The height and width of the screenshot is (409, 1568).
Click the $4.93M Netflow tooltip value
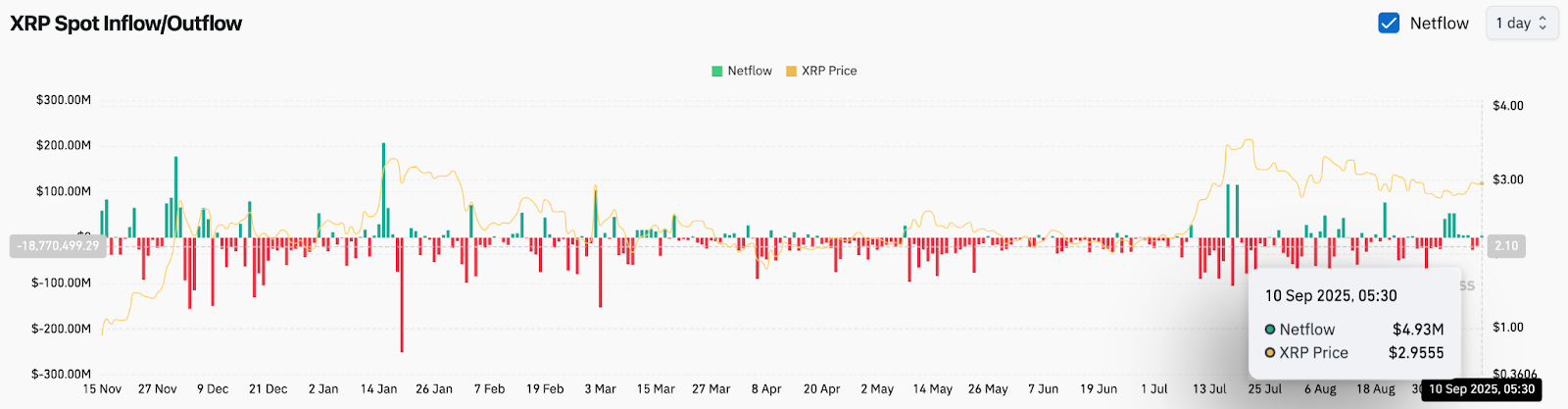pos(1418,330)
